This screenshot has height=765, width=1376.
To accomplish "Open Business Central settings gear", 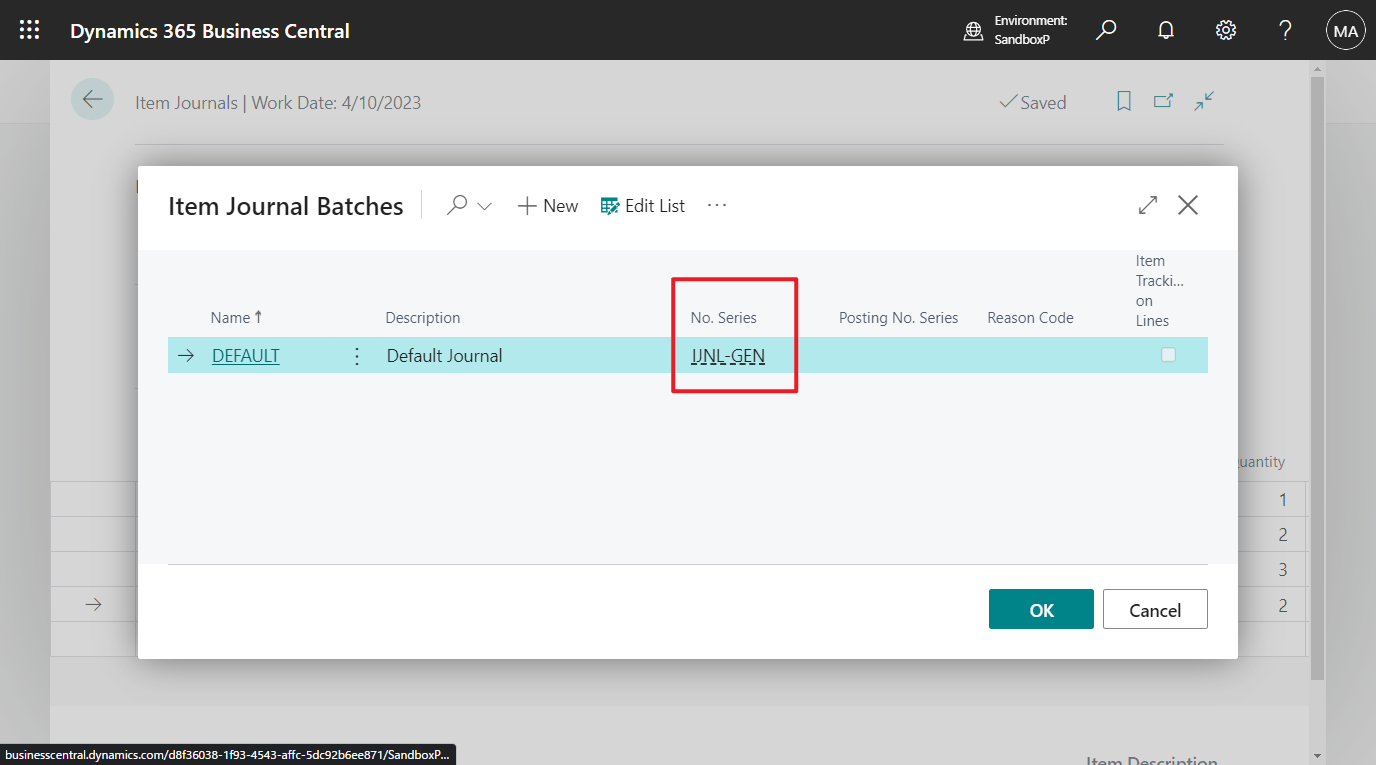I will point(1226,29).
